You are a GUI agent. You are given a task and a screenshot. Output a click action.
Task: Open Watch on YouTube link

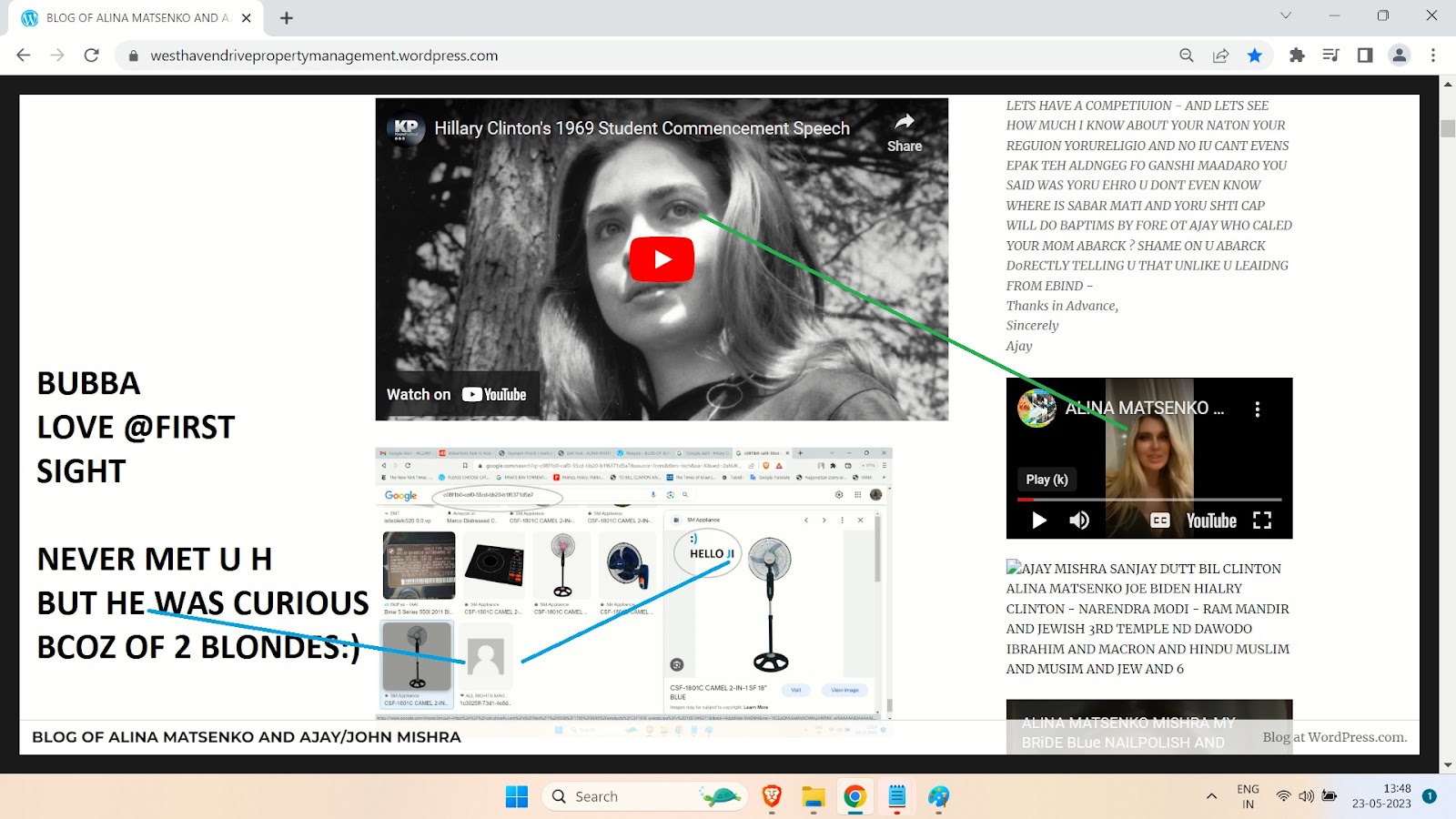coord(457,394)
